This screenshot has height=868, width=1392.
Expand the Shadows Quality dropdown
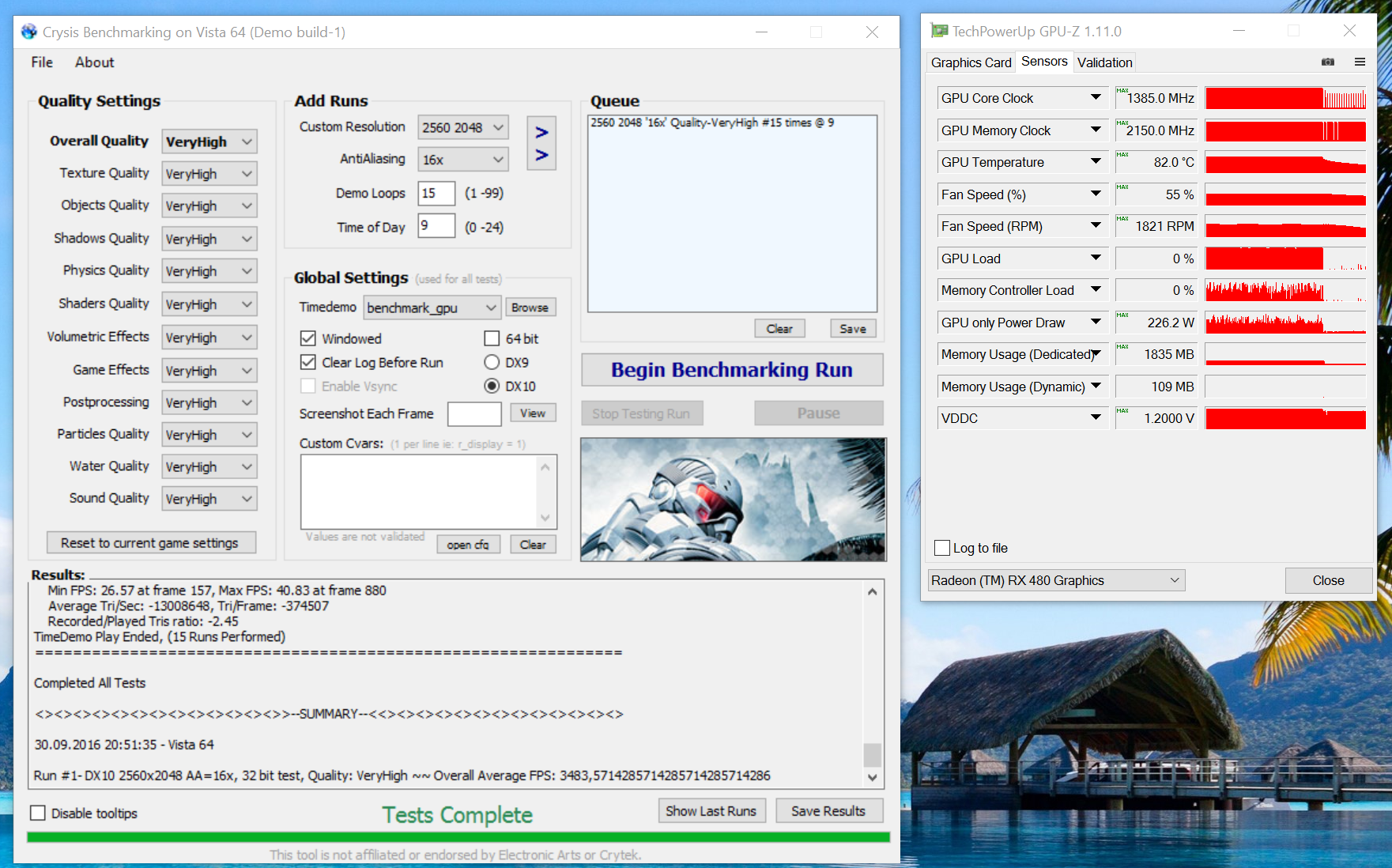209,239
